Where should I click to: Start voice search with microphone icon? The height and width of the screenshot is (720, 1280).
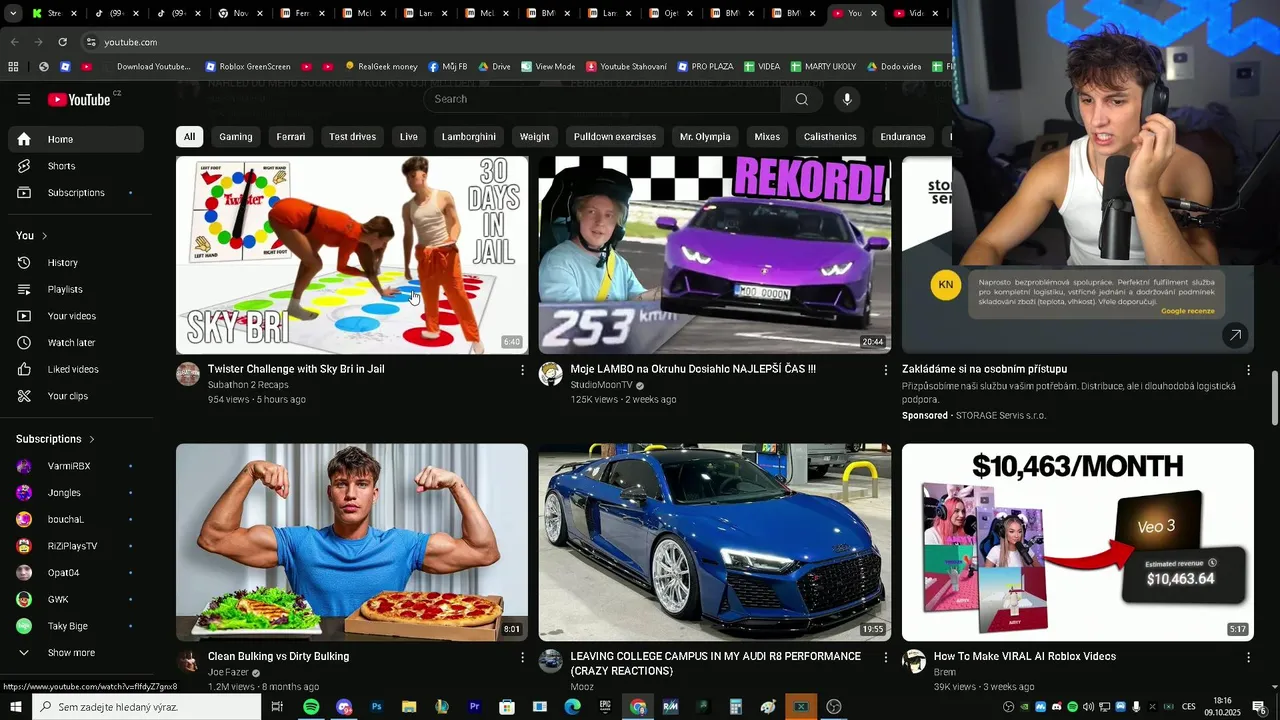pos(847,99)
